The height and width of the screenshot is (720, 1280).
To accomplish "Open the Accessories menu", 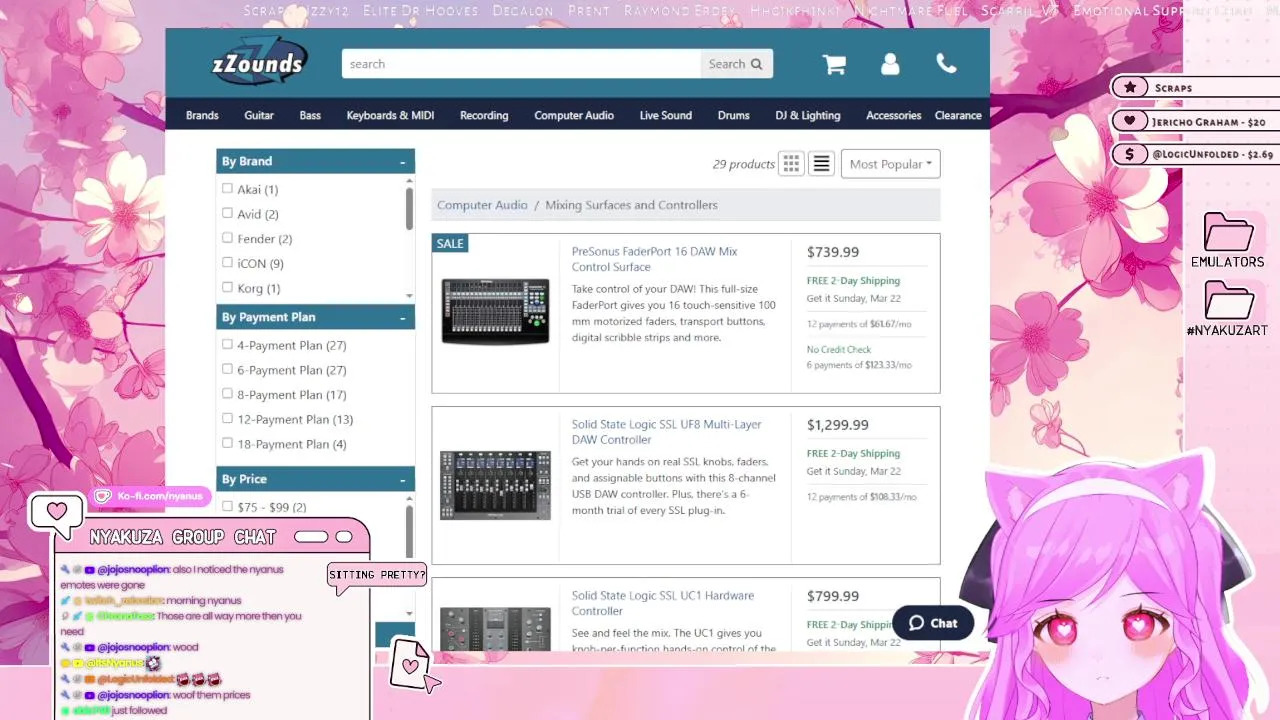I will point(893,115).
